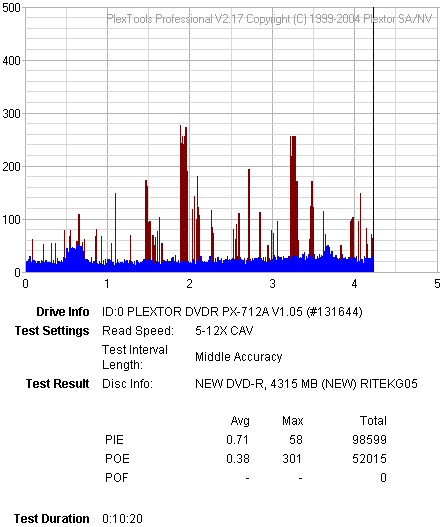Select the X-axis label 2

[189, 284]
